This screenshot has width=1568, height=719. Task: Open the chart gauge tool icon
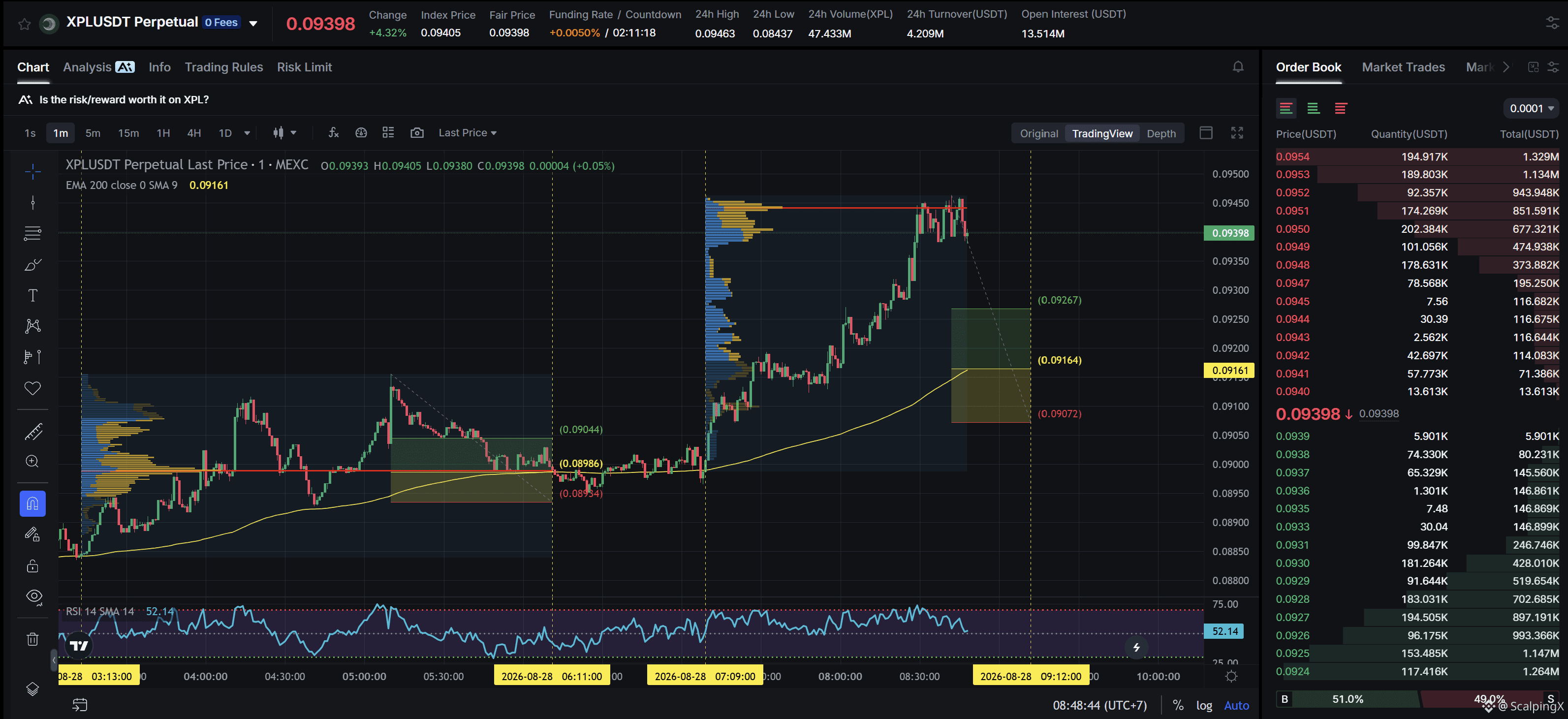(x=361, y=132)
